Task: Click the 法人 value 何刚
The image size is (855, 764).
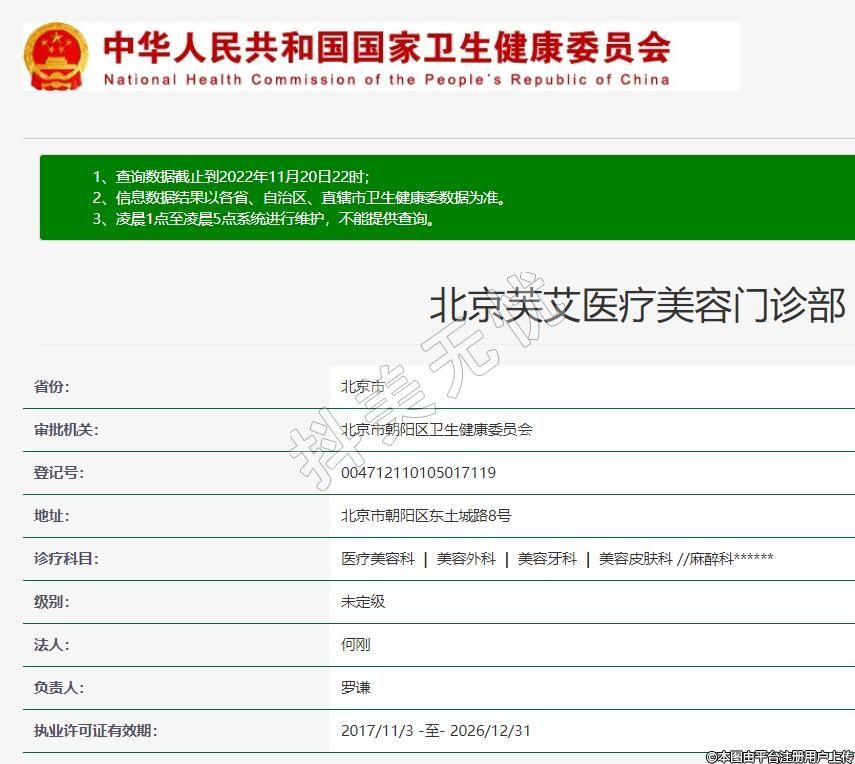Action: coord(356,645)
